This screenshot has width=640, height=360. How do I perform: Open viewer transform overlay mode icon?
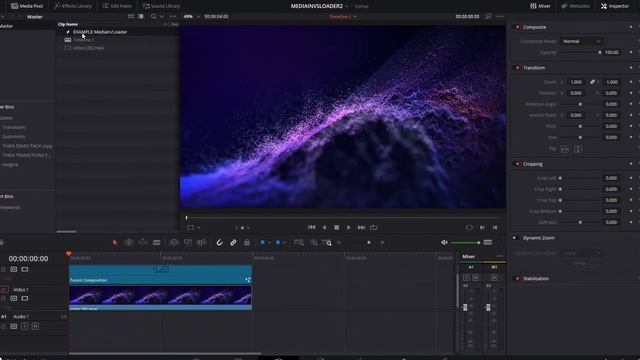191,227
